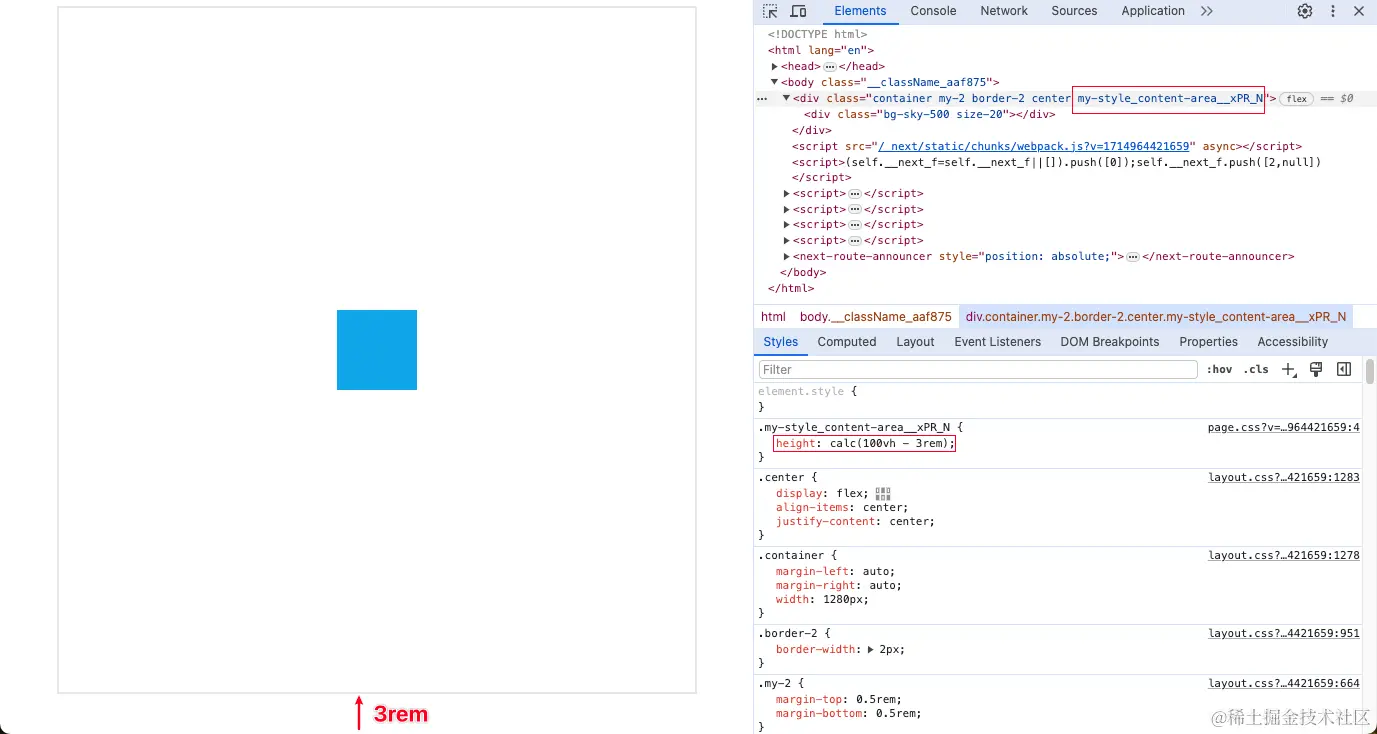1377x734 pixels.
Task: Open layout.css link for the .border-2 rule
Action: point(1284,634)
